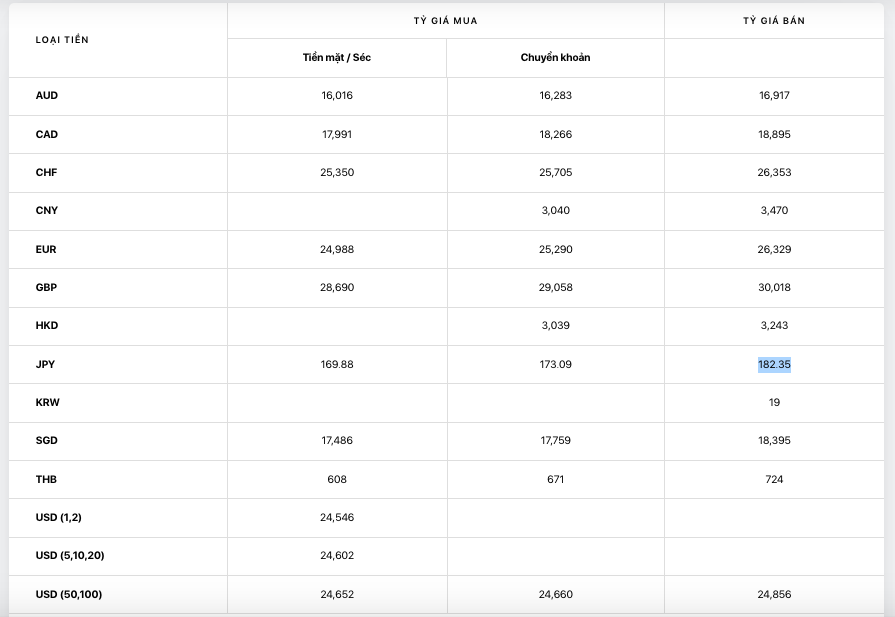Select the CAD selling rate 18,895
The image size is (895, 617).
(774, 134)
